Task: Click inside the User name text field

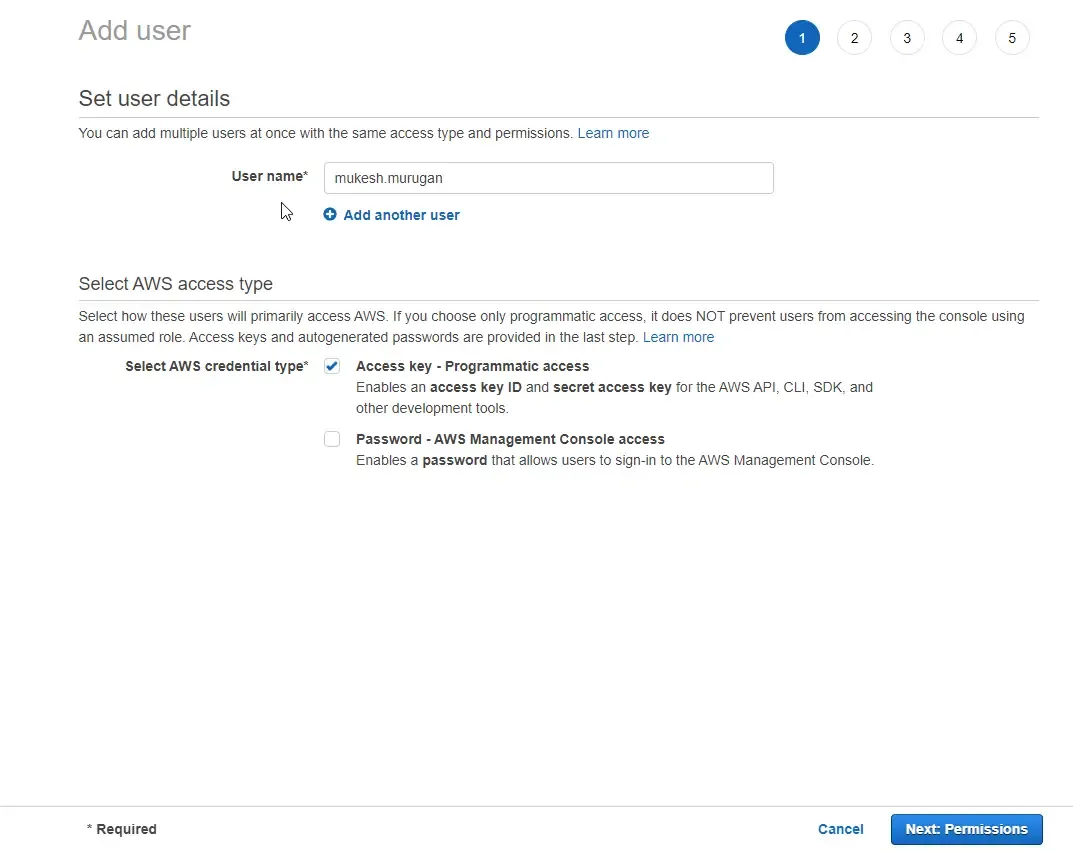Action: point(548,177)
